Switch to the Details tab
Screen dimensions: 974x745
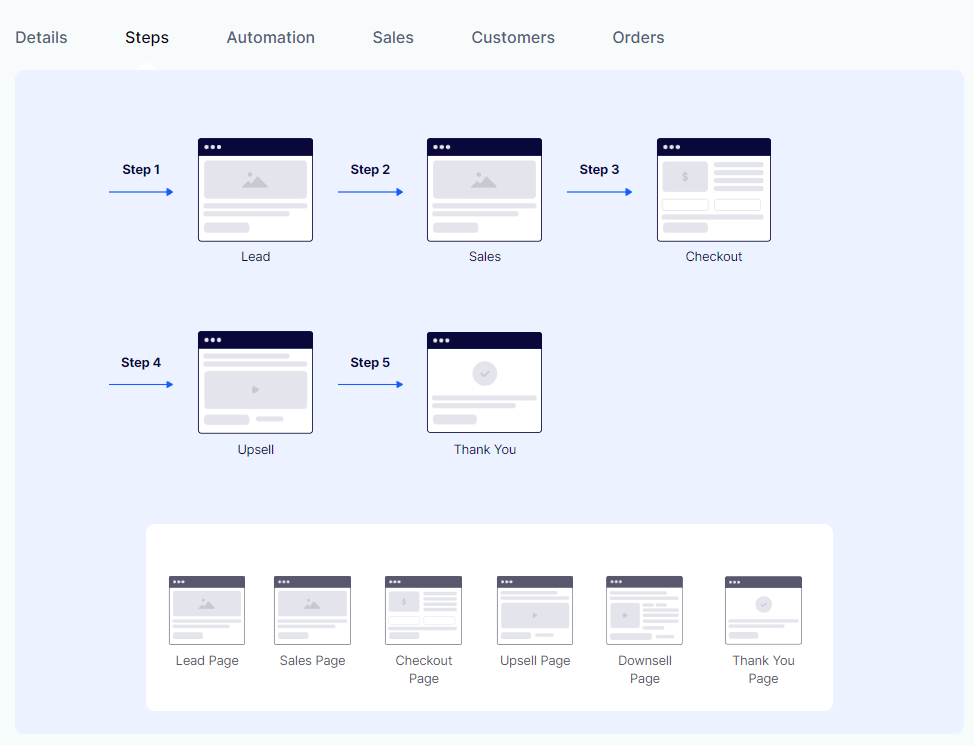point(41,37)
